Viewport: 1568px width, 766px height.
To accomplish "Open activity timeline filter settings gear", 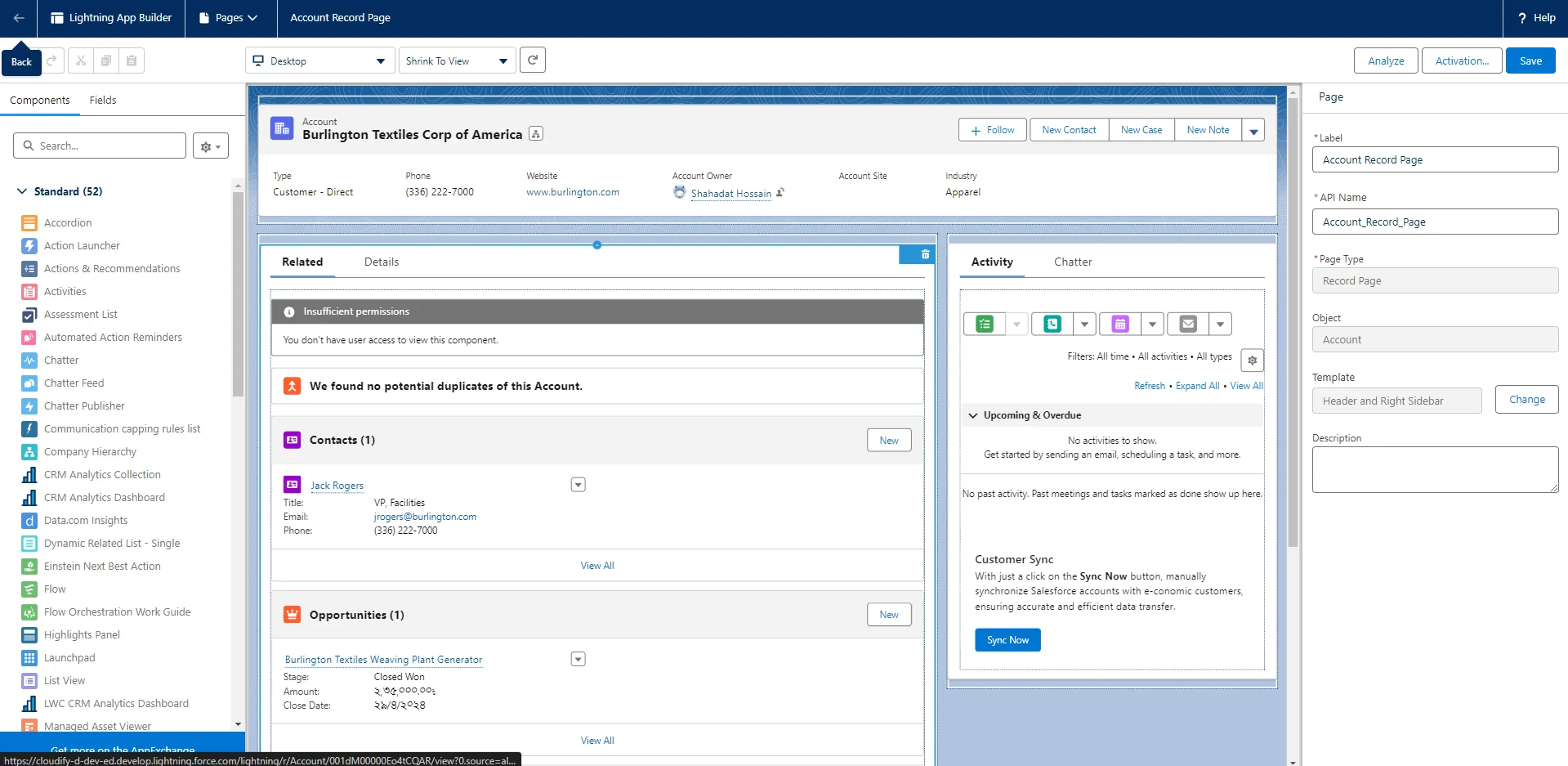I will pyautogui.click(x=1252, y=361).
